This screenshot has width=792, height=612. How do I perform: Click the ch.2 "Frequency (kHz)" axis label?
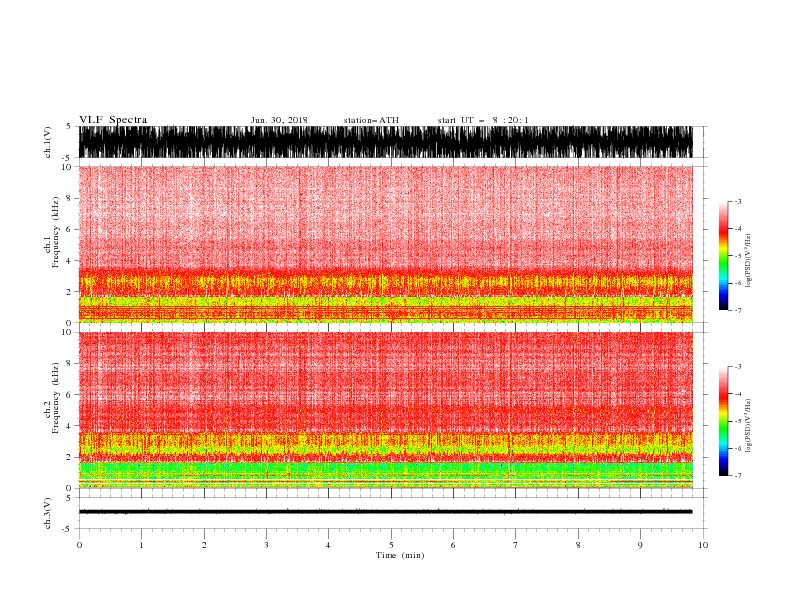click(56, 398)
